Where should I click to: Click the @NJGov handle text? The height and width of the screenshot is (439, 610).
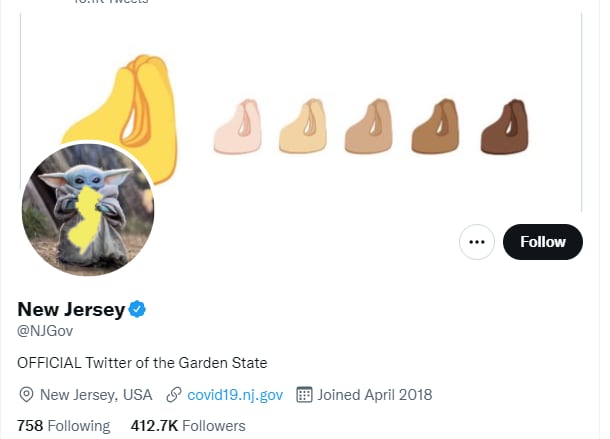(x=46, y=331)
